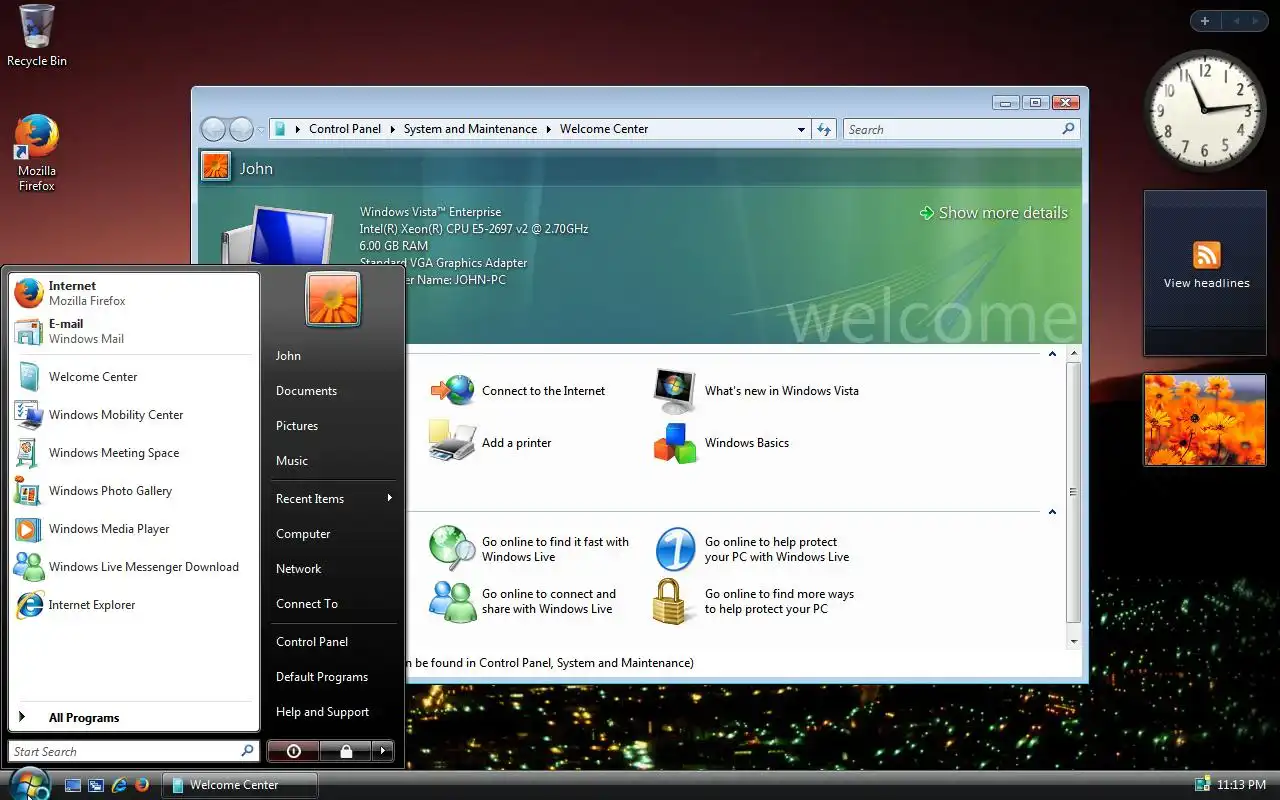Click the Welcome Center Search field
The height and width of the screenshot is (800, 1280).
pos(962,129)
